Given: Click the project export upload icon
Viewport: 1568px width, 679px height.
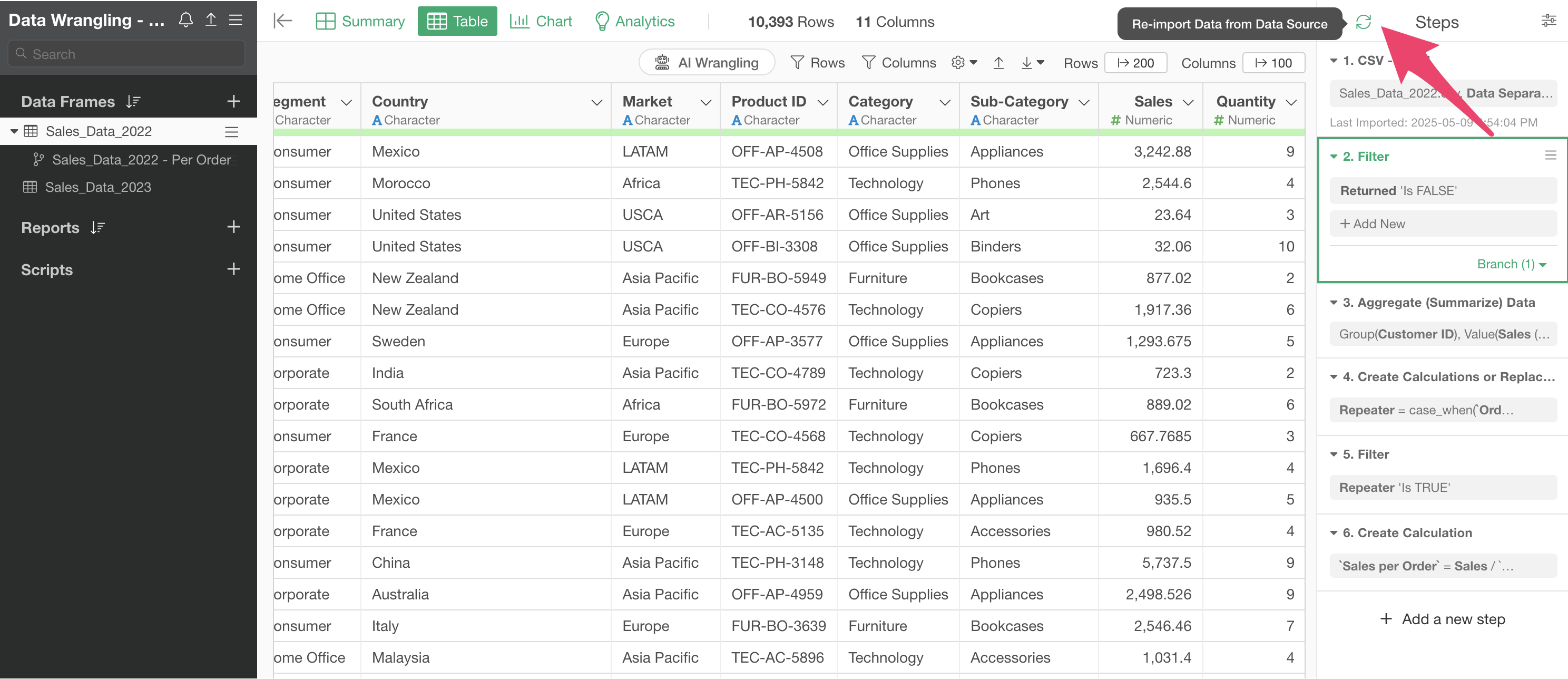Looking at the screenshot, I should 211,20.
